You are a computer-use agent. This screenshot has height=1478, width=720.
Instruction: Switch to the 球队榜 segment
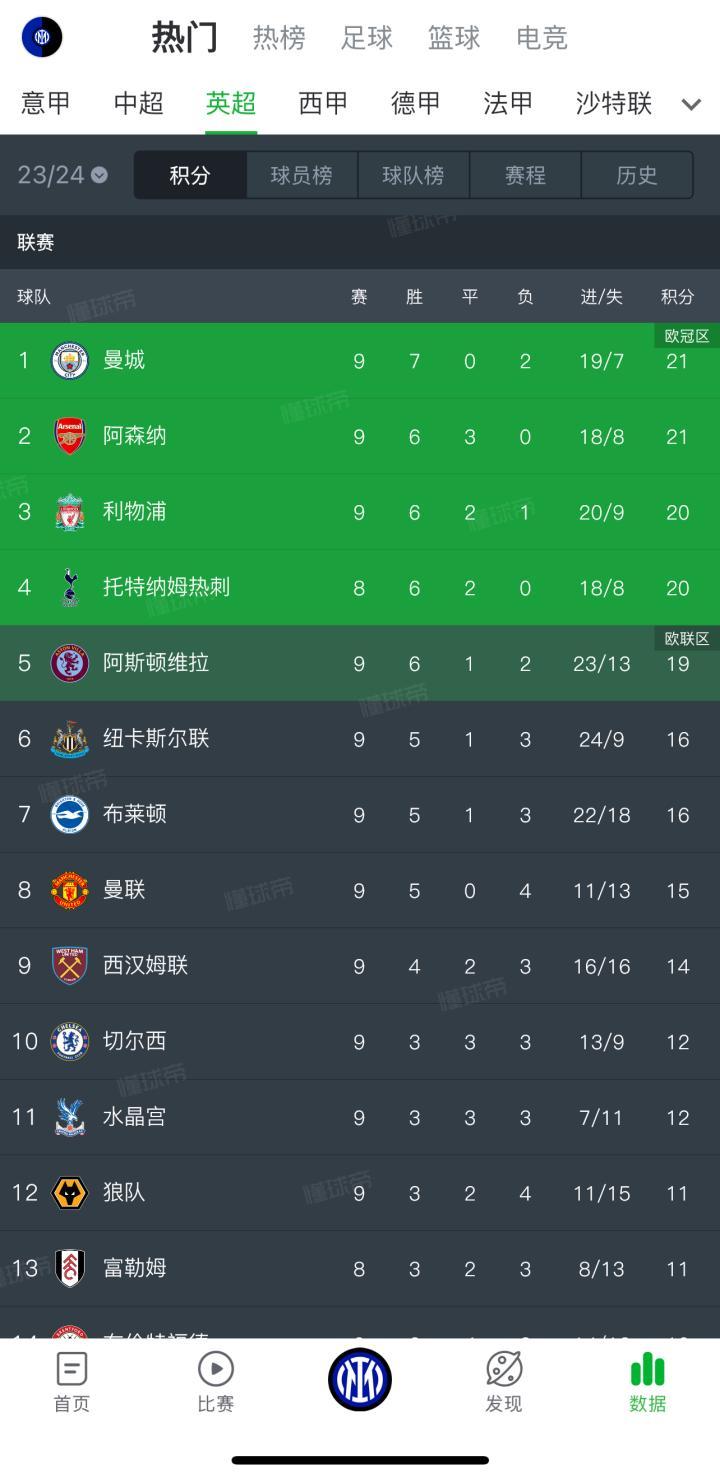(413, 175)
